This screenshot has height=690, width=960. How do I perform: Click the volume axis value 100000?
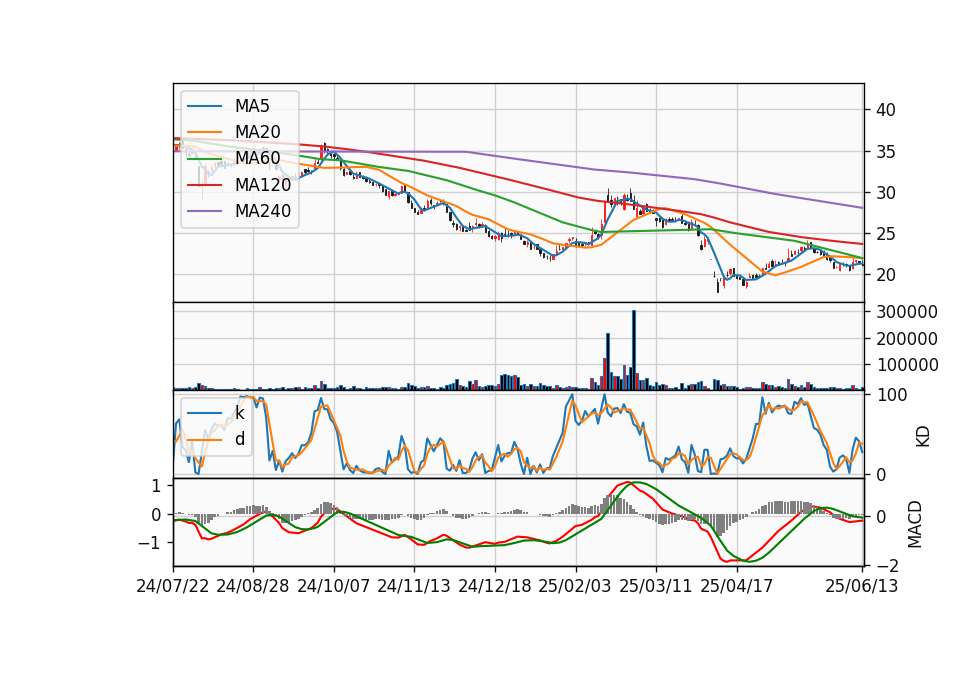pyautogui.click(x=907, y=365)
